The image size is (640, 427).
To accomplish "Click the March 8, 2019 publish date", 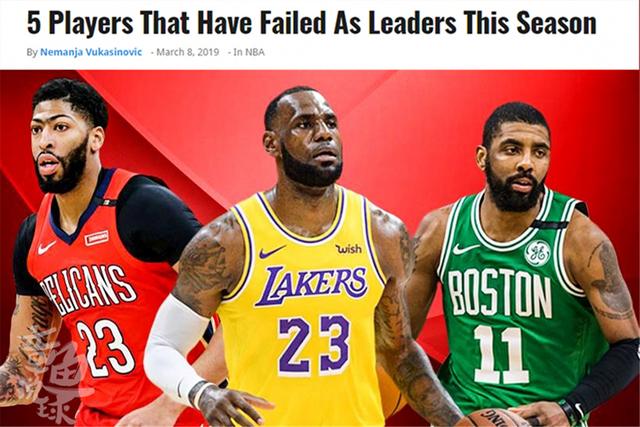I will pos(187,52).
